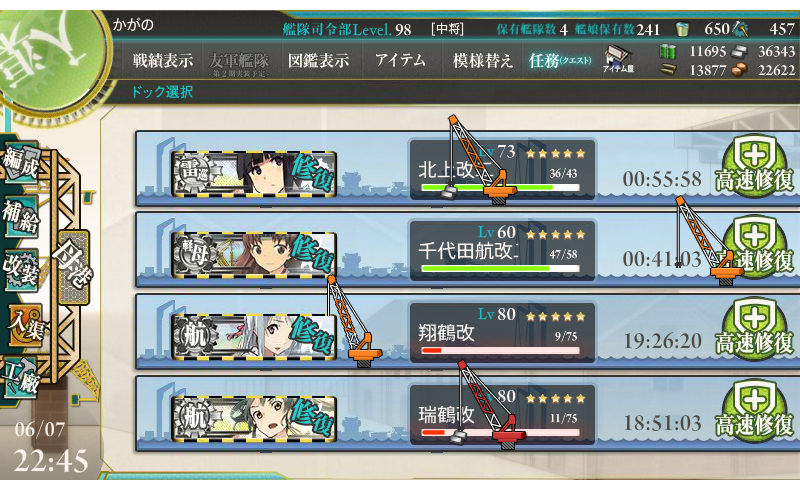Open 模様替え furniture menu
Screen dimensions: 800x480
483,61
